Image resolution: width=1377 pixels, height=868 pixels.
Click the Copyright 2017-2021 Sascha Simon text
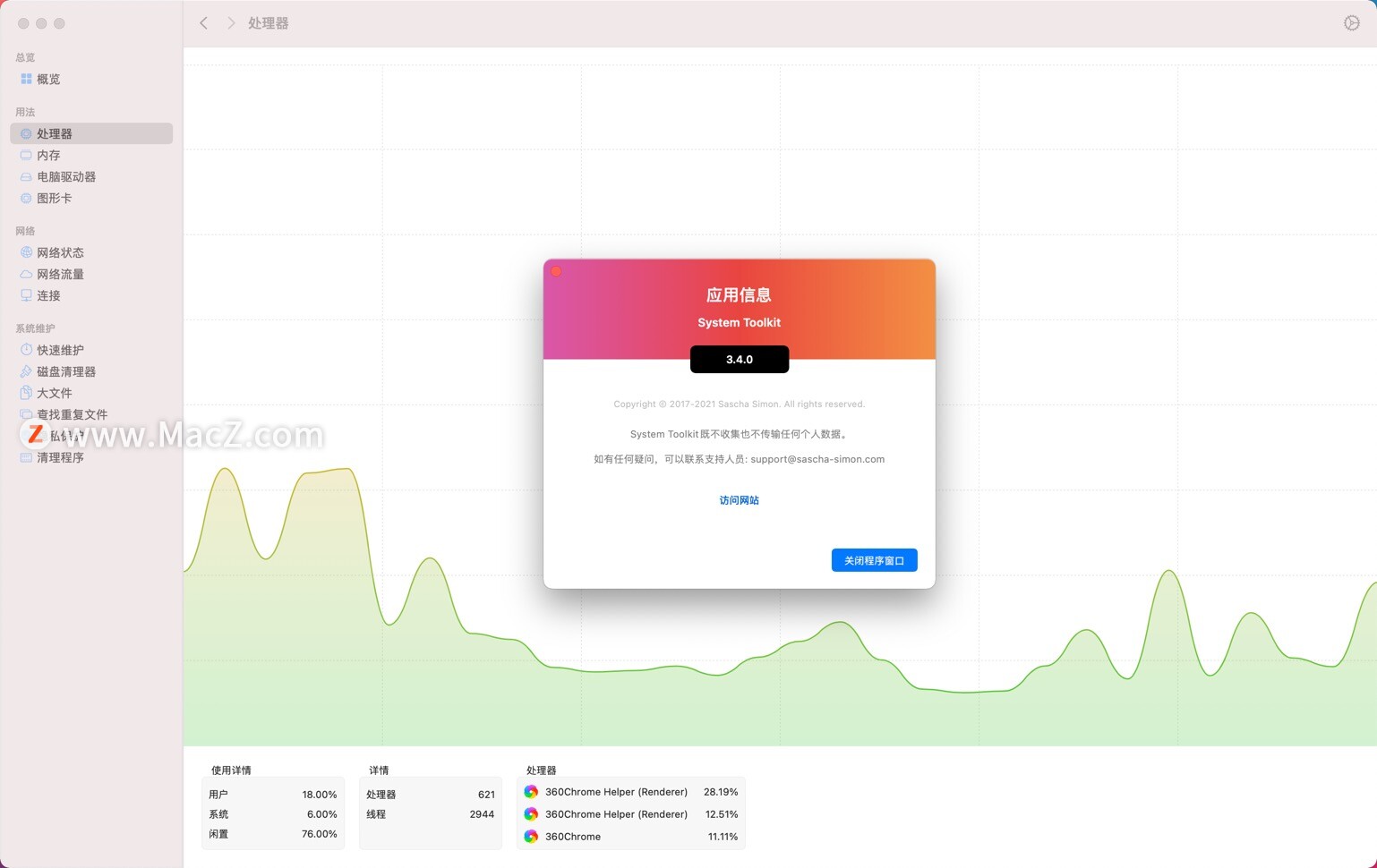[740, 404]
